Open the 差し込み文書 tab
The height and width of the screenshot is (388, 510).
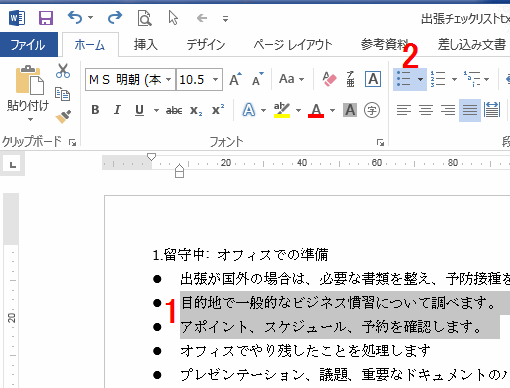pyautogui.click(x=472, y=45)
